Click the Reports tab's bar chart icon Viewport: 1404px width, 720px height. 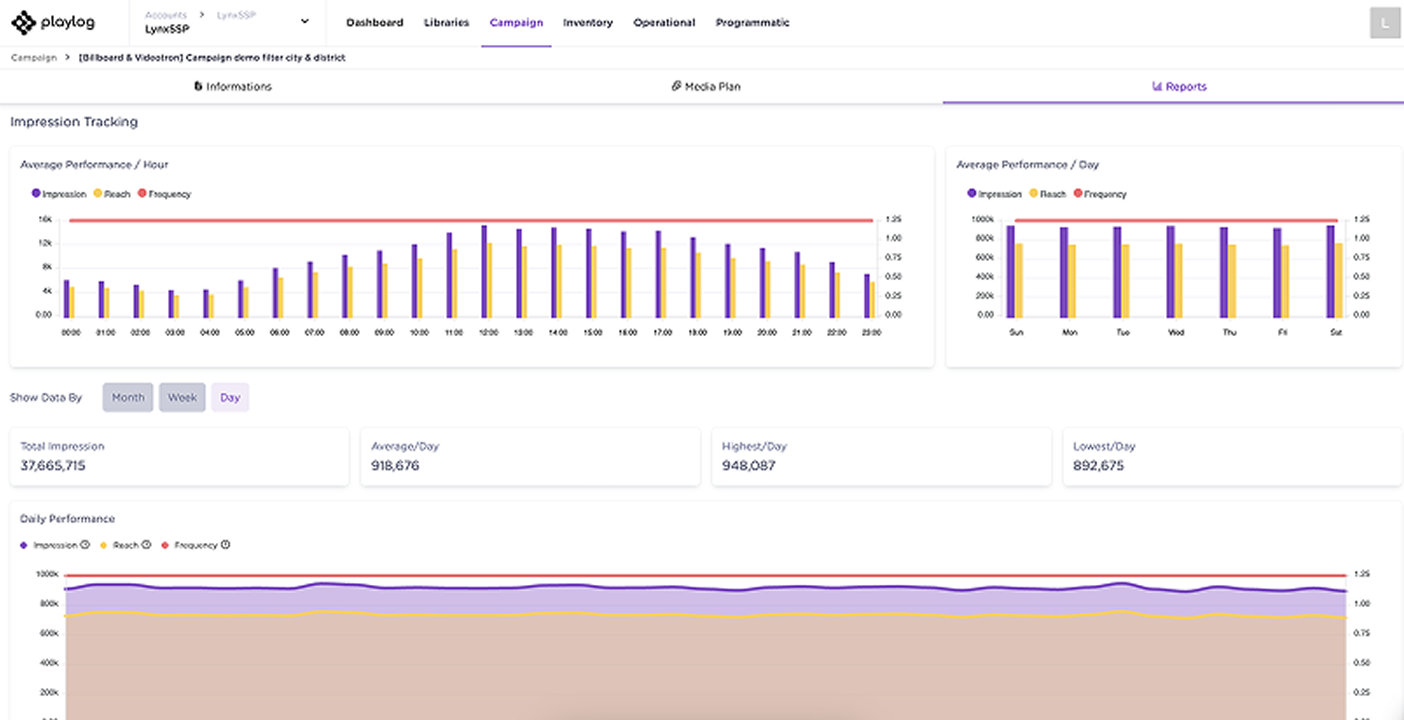tap(1157, 86)
